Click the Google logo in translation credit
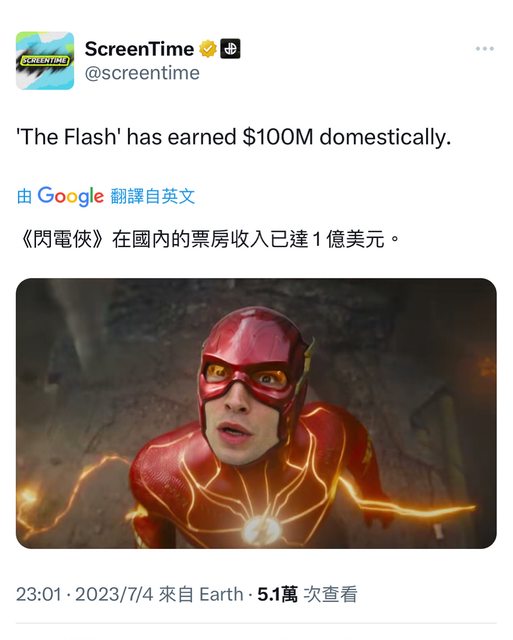The width and height of the screenshot is (513, 640). point(71,196)
